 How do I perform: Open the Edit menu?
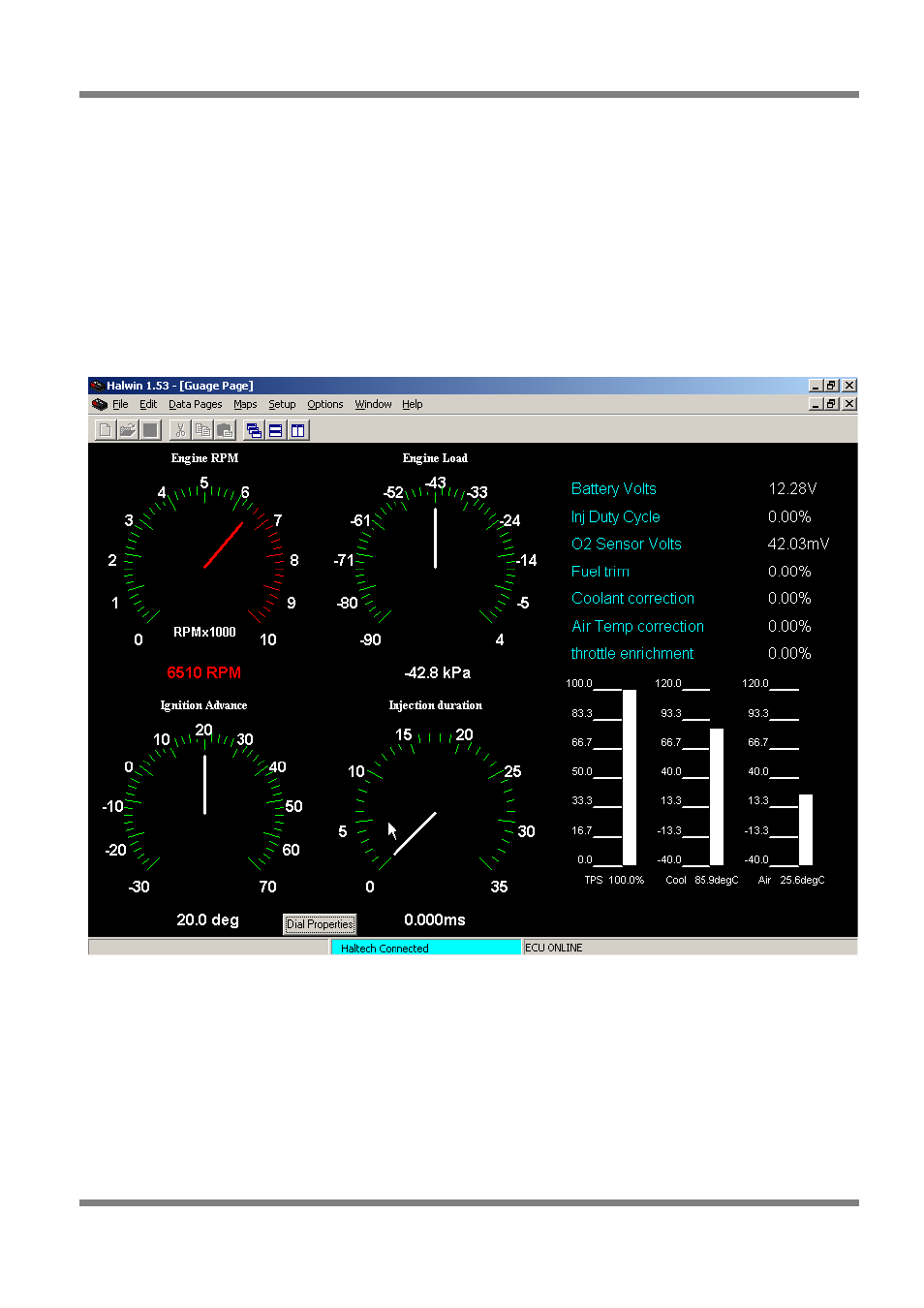(148, 404)
